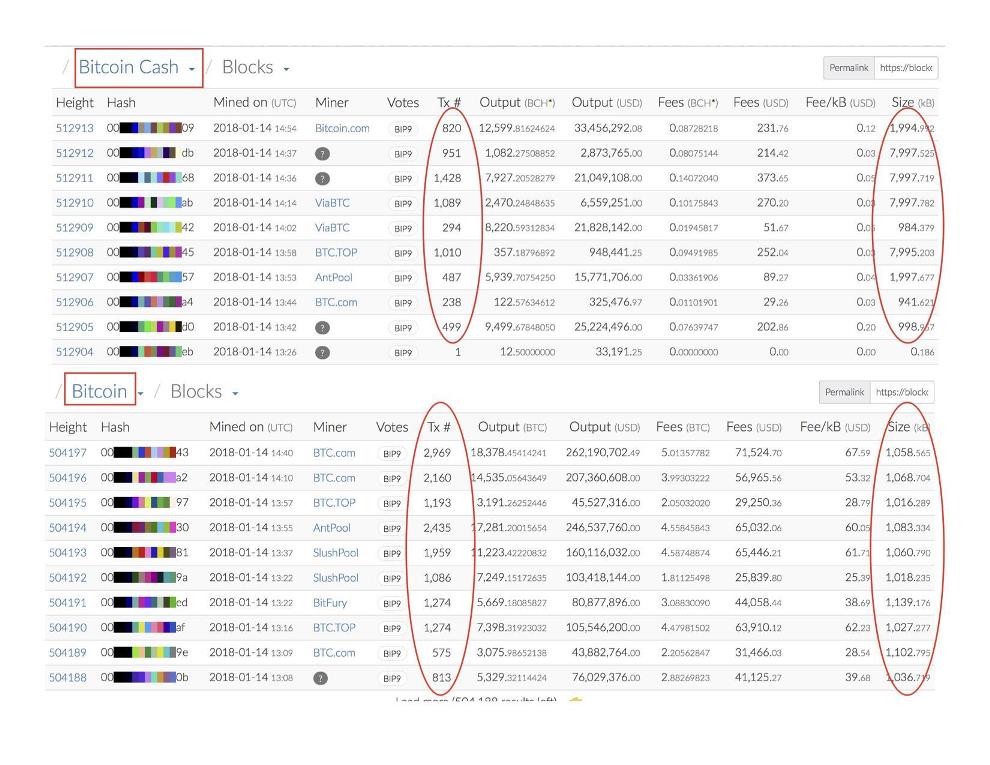Open Bitcoin.com miner link for block 512913

coord(342,128)
